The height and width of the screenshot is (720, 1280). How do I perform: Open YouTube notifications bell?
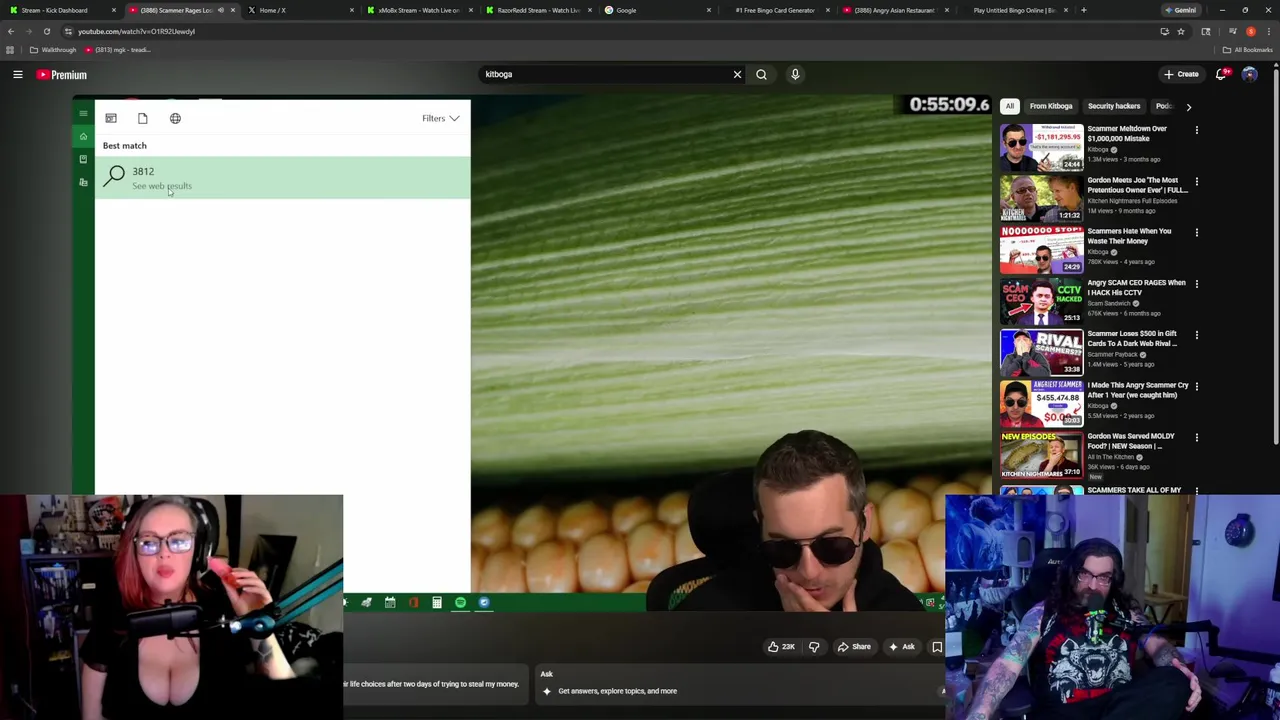[x=1221, y=74]
